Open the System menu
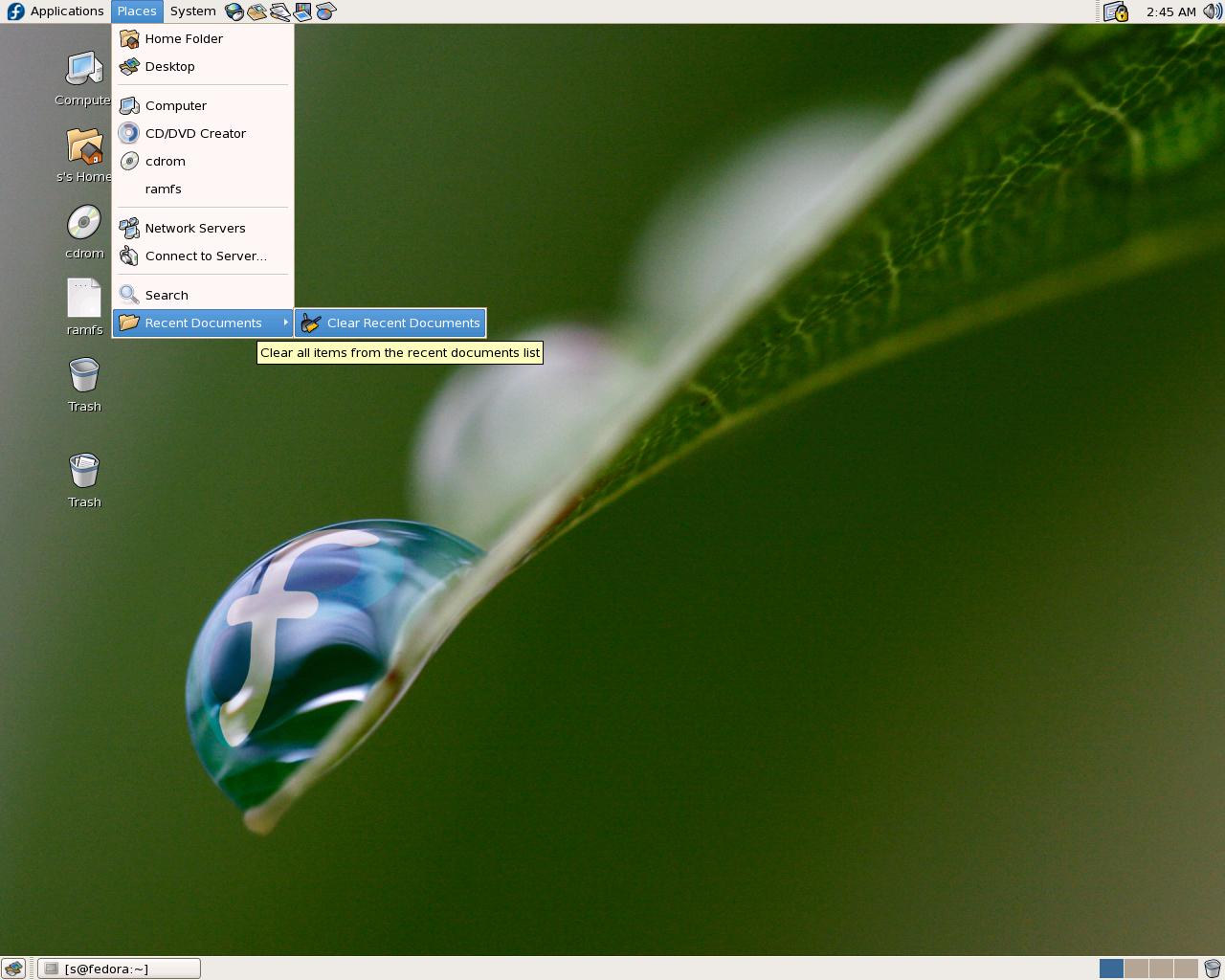 point(192,11)
